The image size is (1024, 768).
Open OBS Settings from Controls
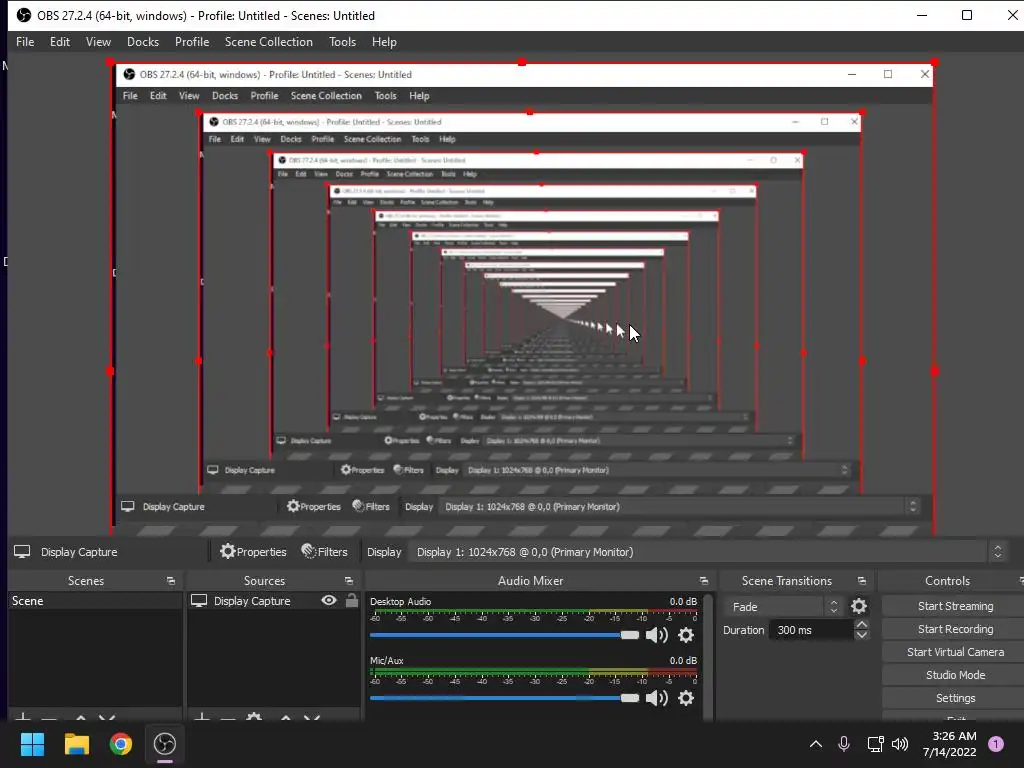(955, 698)
